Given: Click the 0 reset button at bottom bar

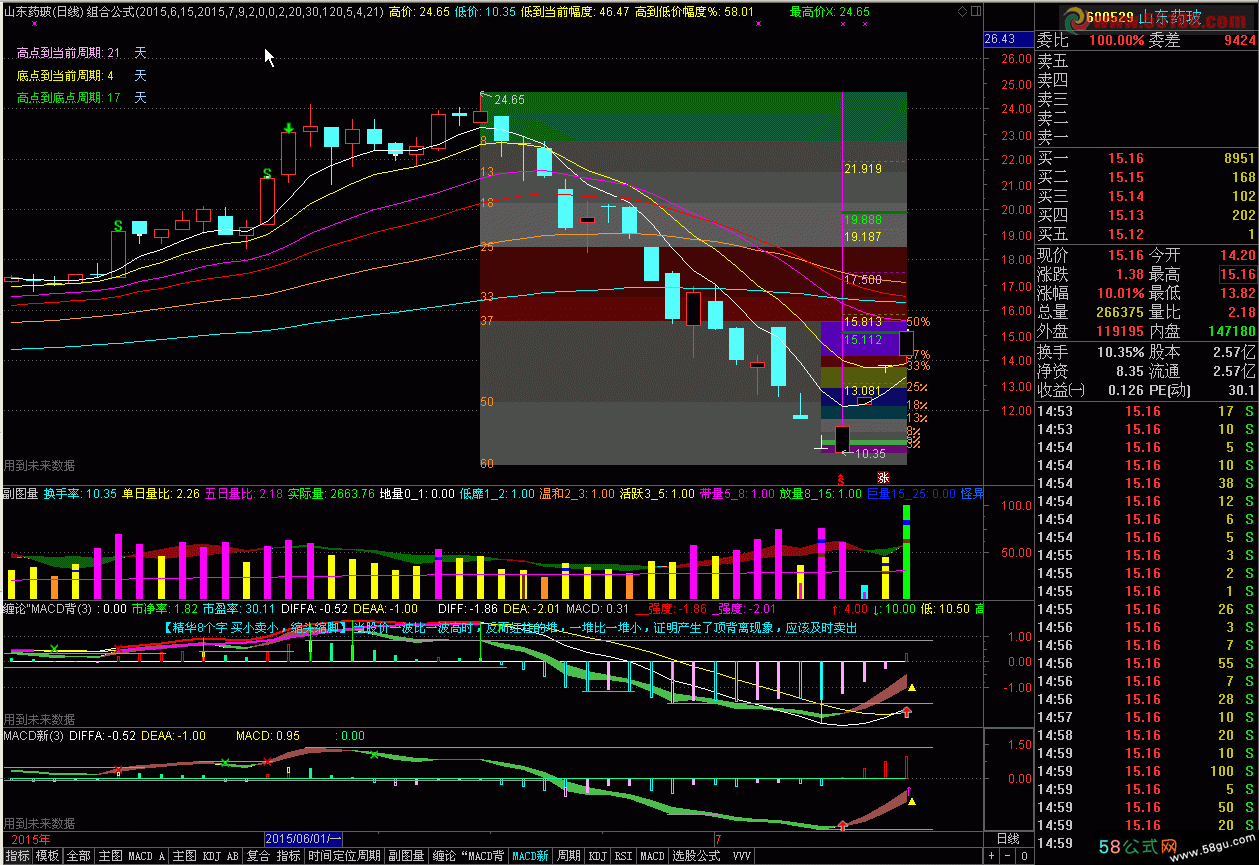Looking at the screenshot, I should (x=1025, y=856).
